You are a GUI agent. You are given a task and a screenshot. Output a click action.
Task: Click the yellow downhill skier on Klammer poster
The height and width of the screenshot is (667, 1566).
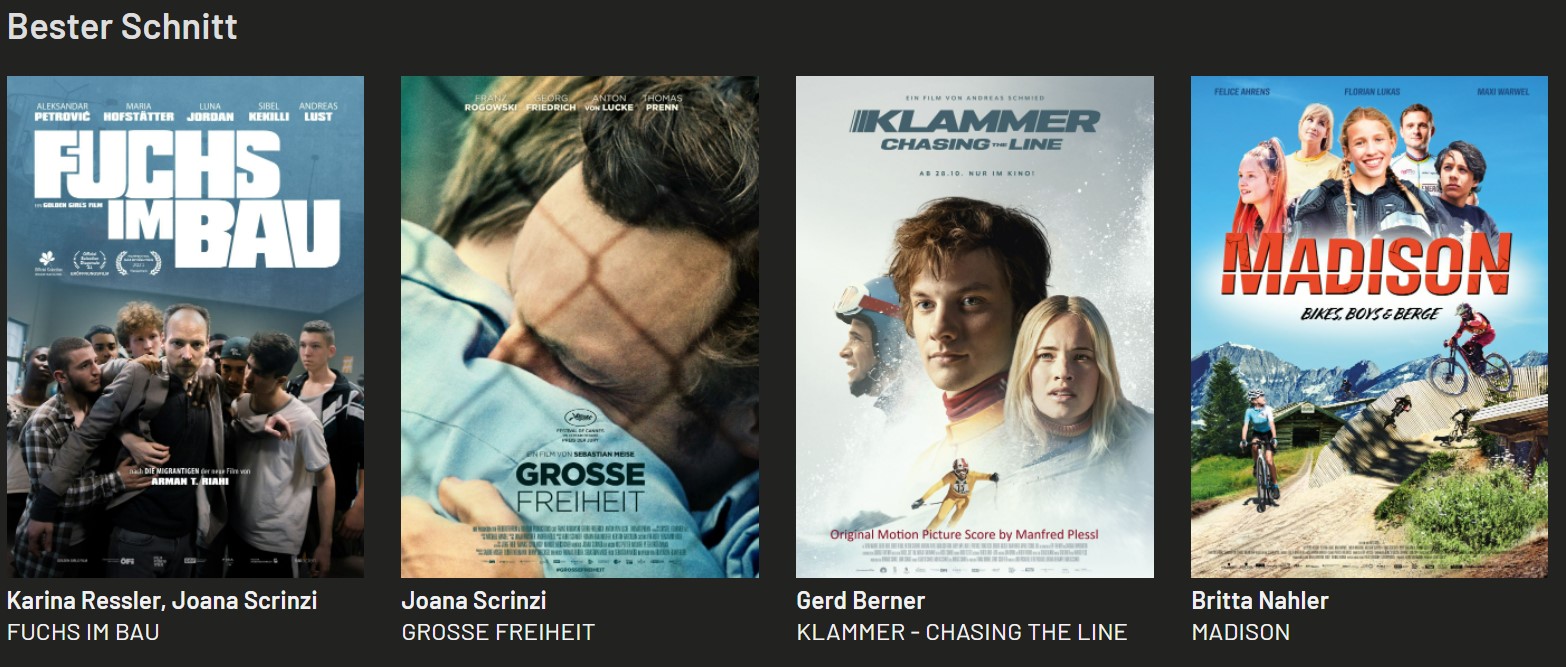click(956, 492)
